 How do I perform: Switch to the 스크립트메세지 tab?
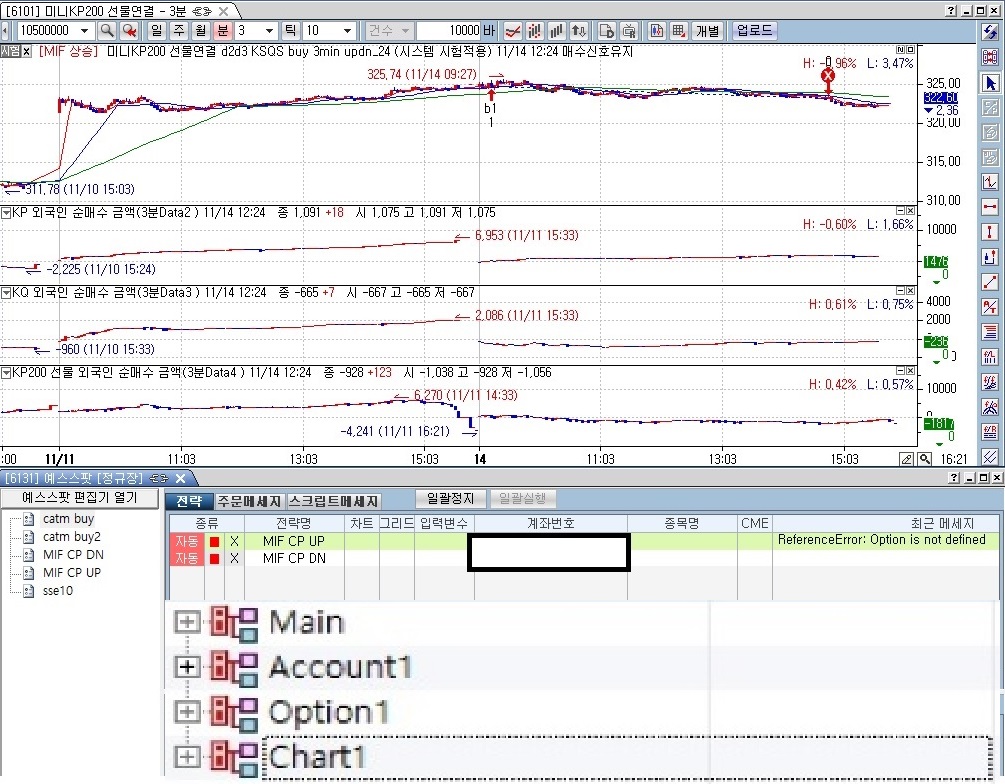[333, 501]
